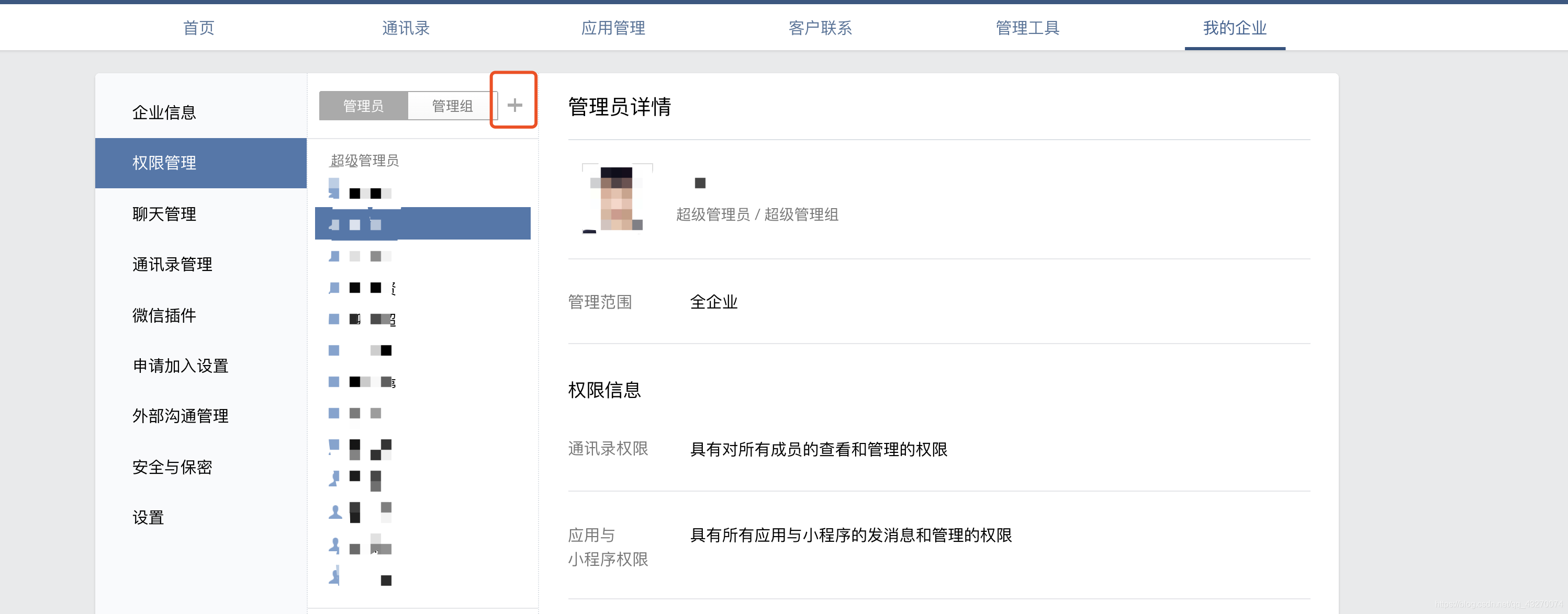Switch to the 管理组 segment
Viewport: 1568px width, 614px height.
pyautogui.click(x=452, y=106)
